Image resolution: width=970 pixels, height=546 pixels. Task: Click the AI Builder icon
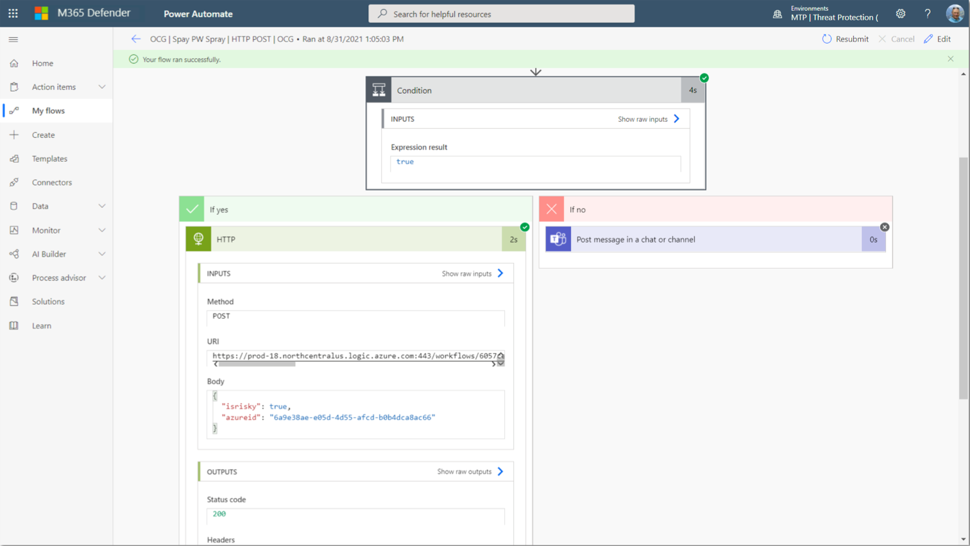pyautogui.click(x=14, y=254)
